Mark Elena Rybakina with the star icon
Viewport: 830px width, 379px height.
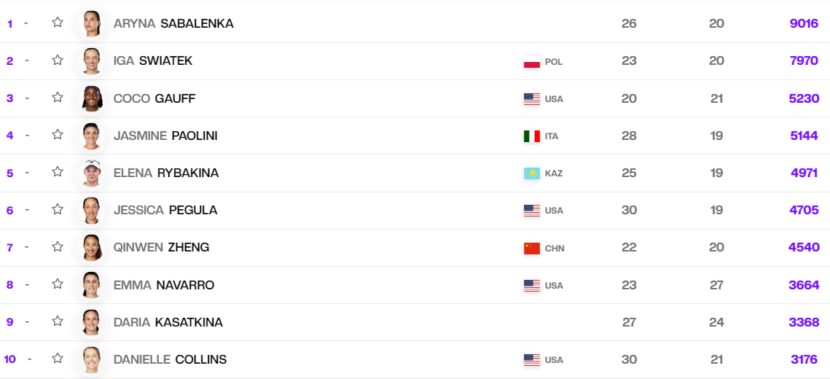pos(58,172)
